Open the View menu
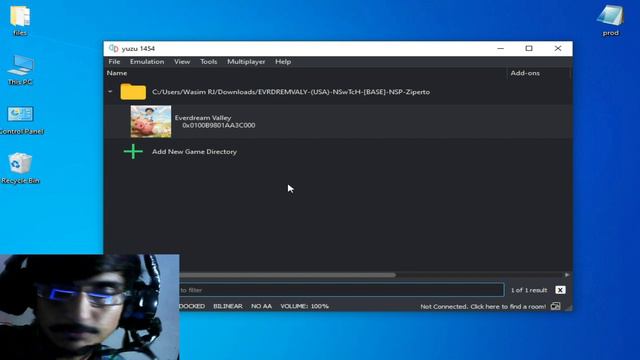 click(182, 62)
